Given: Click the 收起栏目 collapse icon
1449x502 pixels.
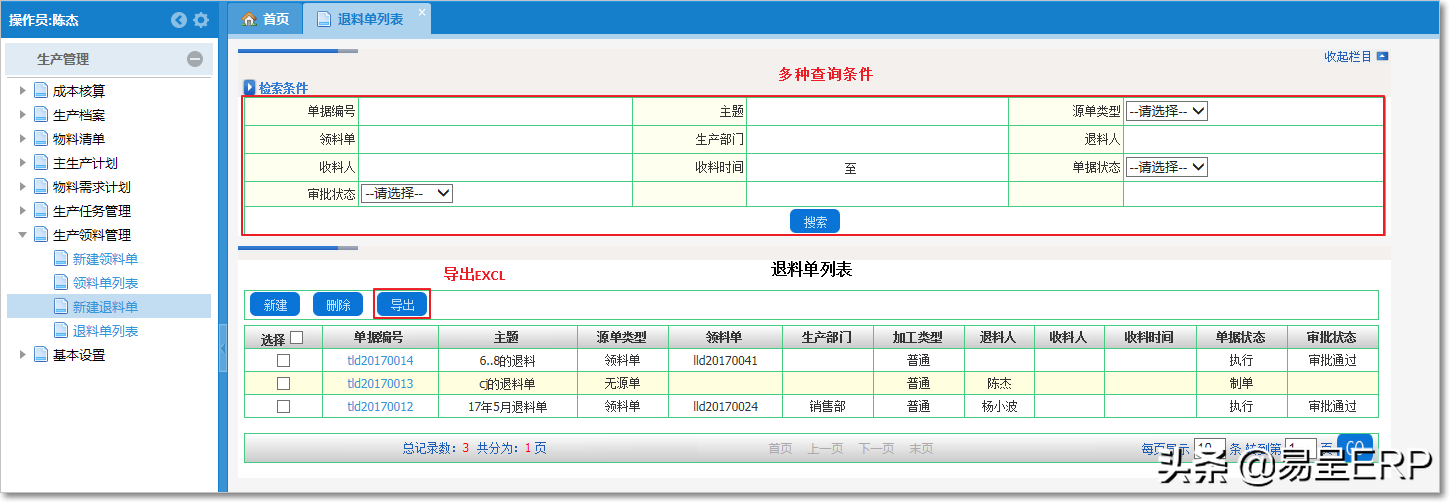Looking at the screenshot, I should [1382, 57].
